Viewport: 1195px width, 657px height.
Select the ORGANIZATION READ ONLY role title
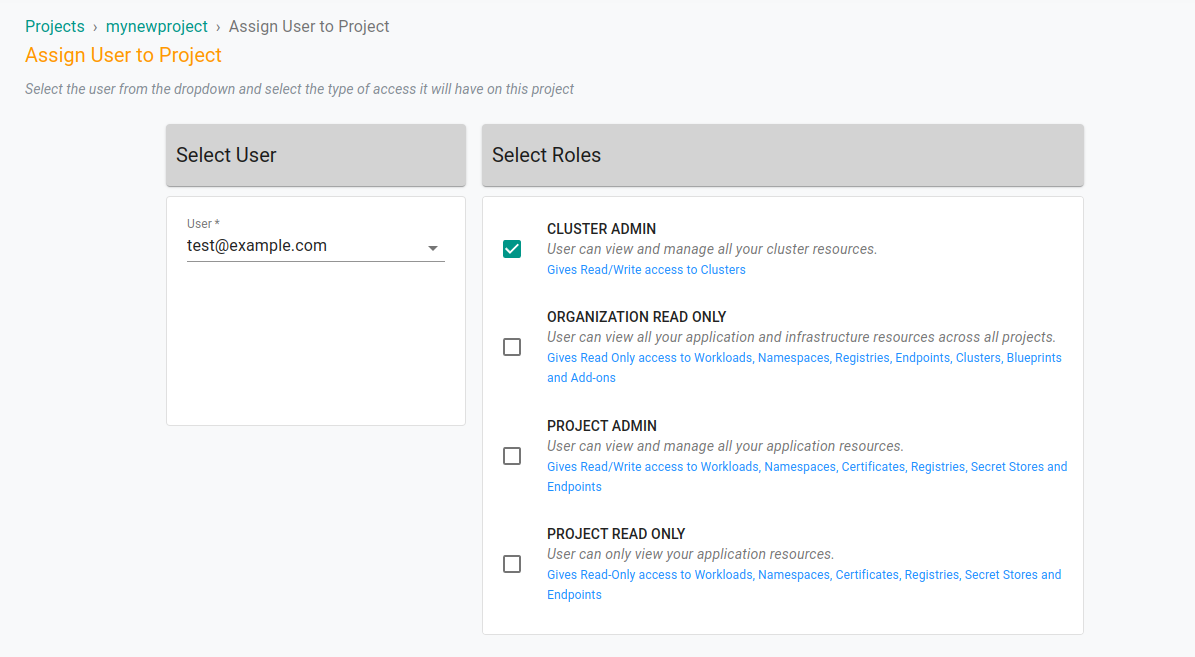tap(636, 317)
